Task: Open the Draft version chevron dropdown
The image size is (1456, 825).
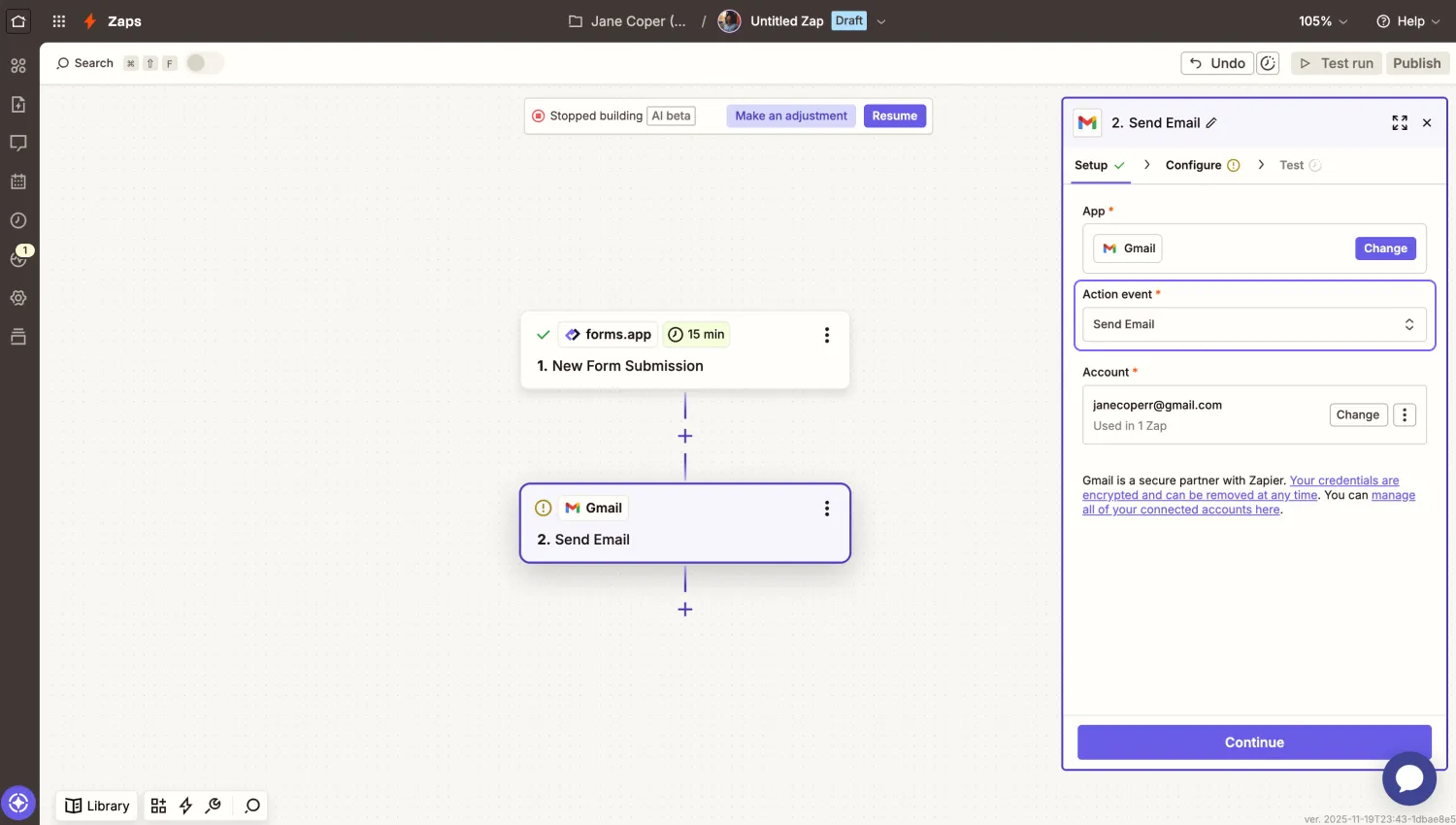Action: pos(880,20)
